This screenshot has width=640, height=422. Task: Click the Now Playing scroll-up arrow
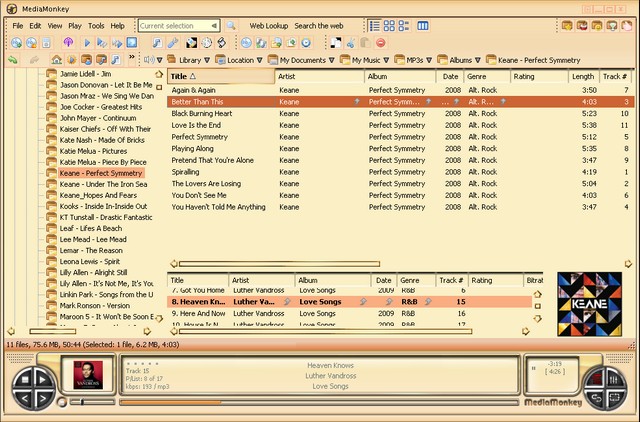pyautogui.click(x=538, y=294)
